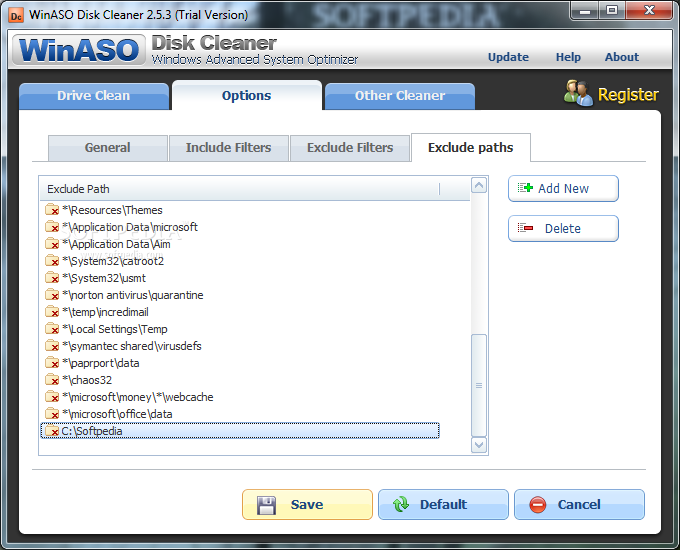Click the folder icon beside *\Application Data\Aim
Screen dimensions: 680x550
pos(52,244)
